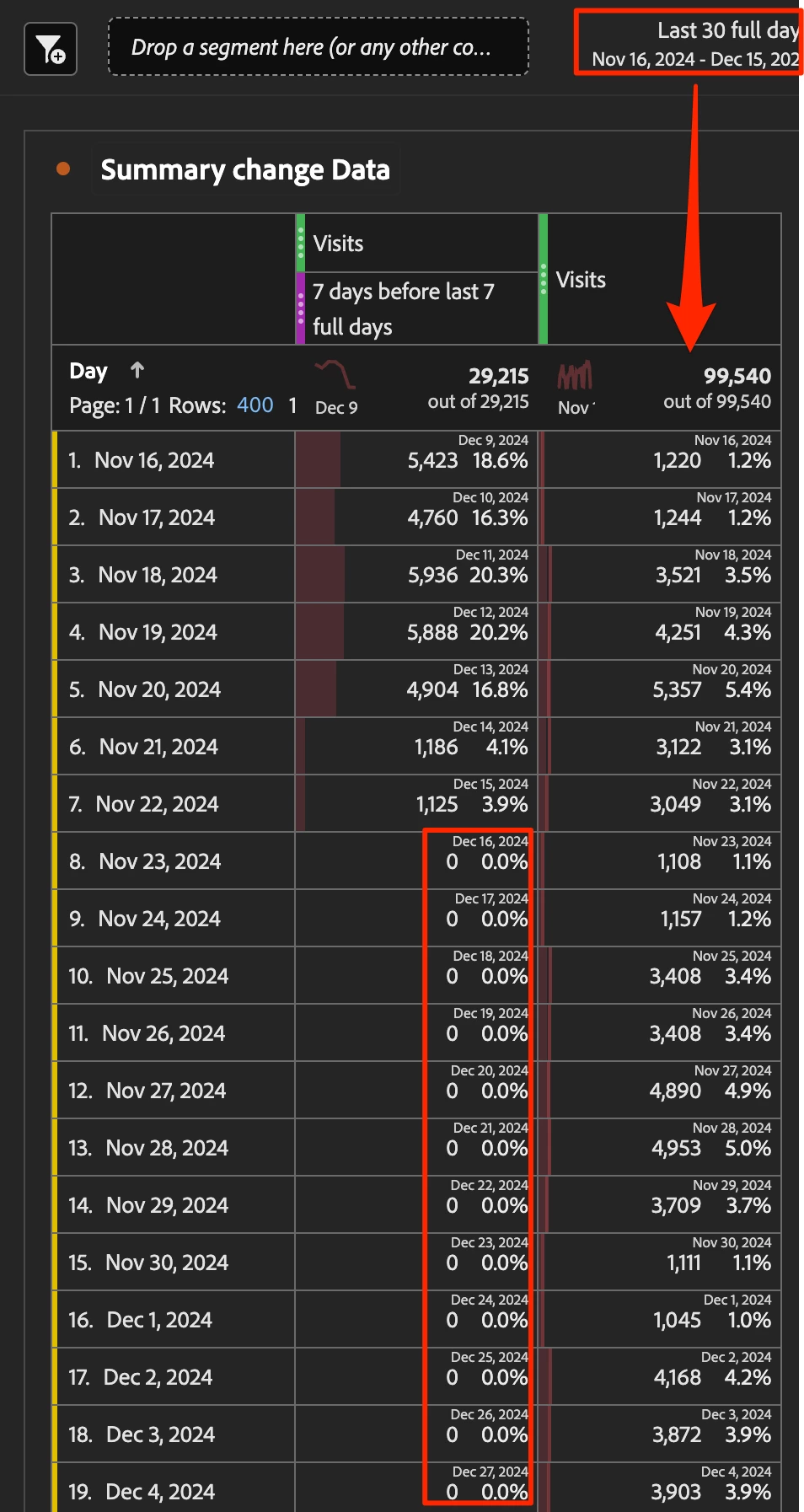Select the Summary change Data title

pyautogui.click(x=245, y=170)
